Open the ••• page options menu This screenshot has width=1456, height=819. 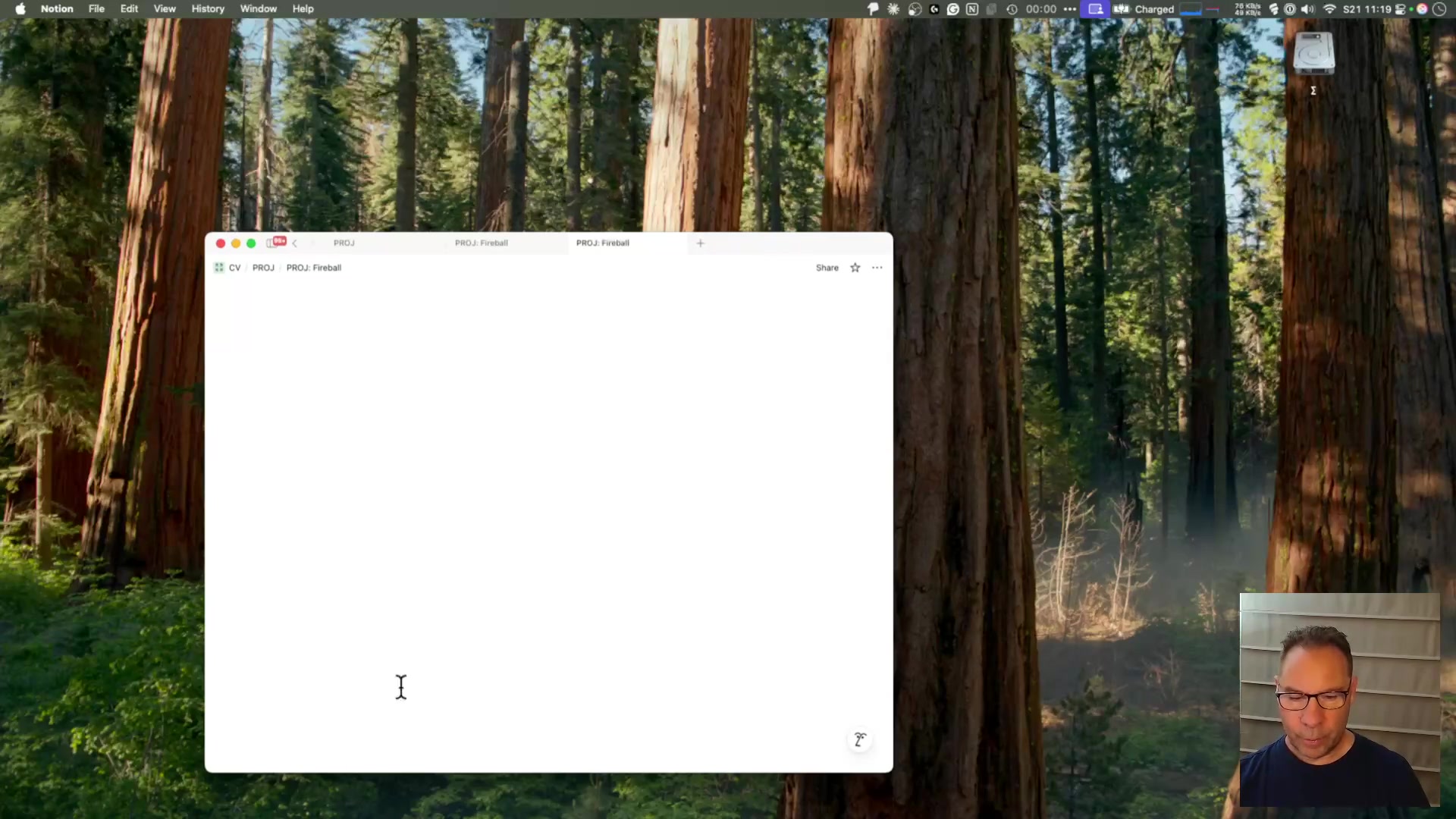click(877, 267)
